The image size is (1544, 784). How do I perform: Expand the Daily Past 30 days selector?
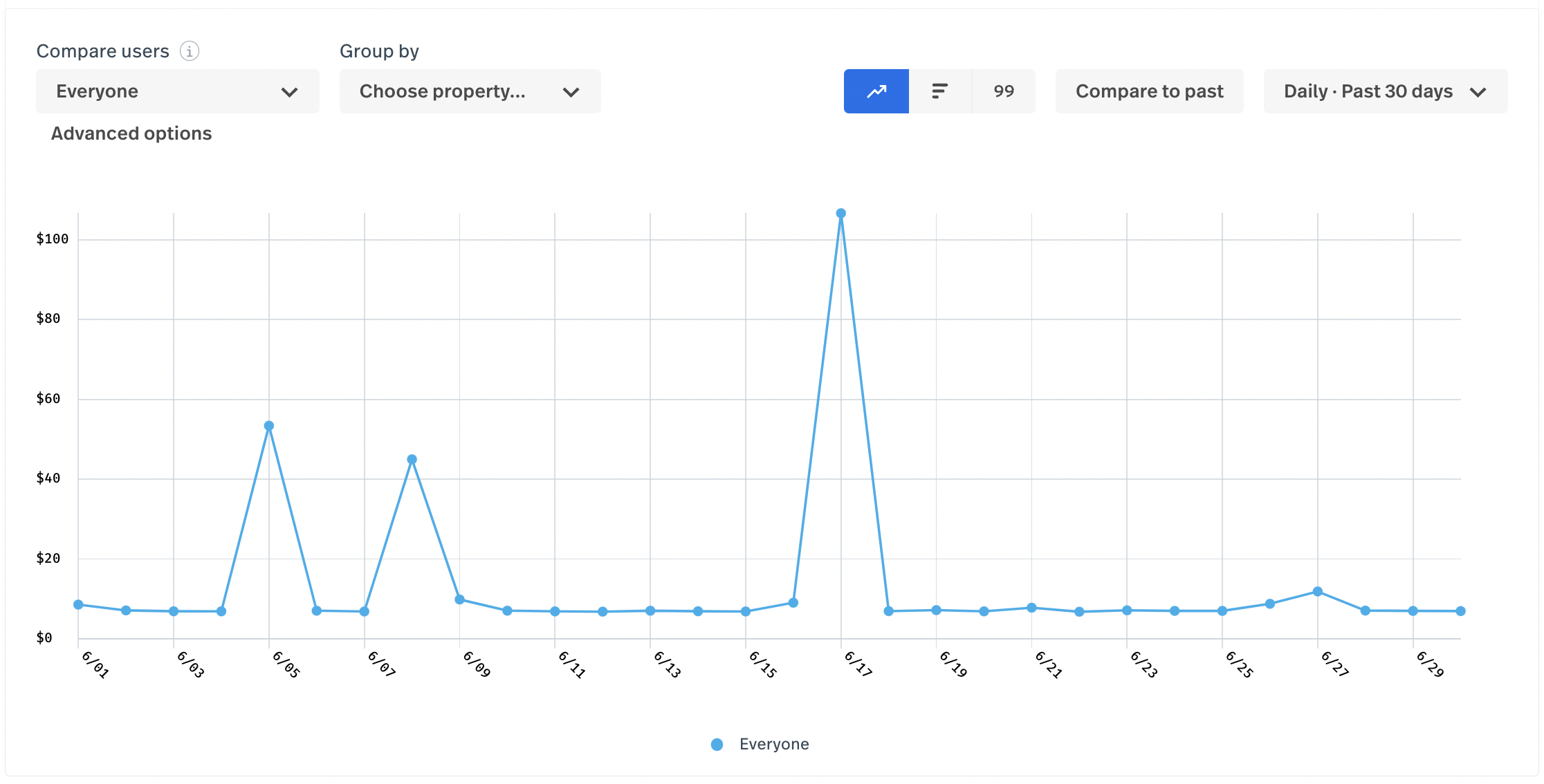1385,91
